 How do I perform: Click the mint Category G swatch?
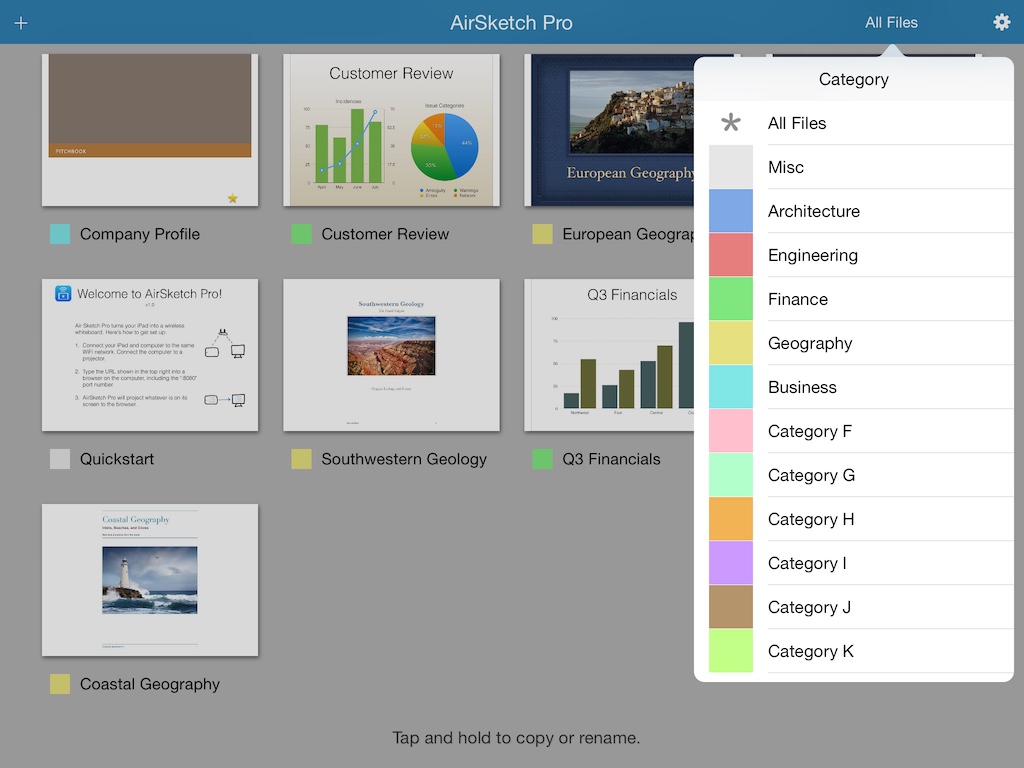tap(731, 475)
